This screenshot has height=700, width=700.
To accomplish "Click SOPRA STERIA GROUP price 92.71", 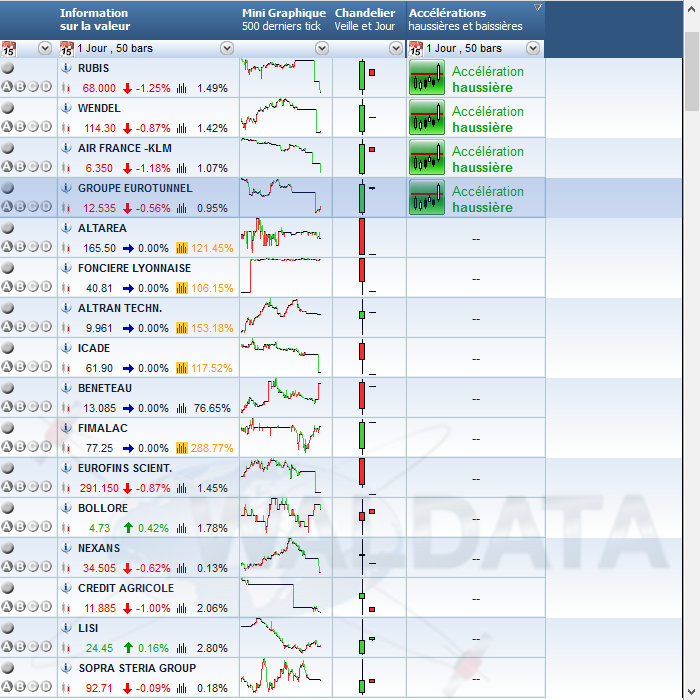I will pos(99,688).
